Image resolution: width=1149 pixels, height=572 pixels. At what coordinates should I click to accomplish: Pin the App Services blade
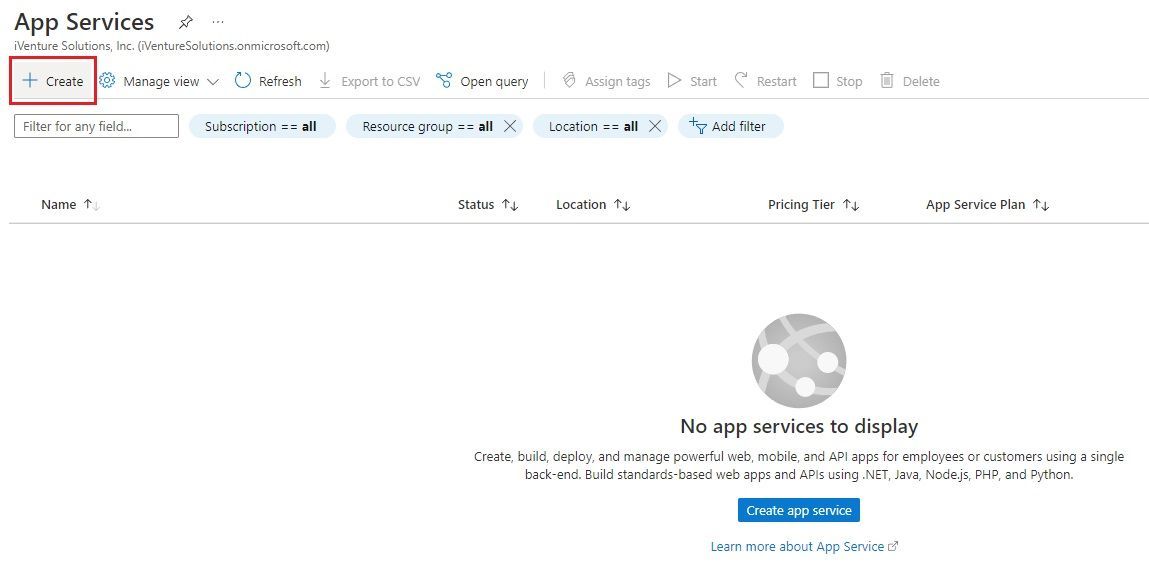(185, 22)
